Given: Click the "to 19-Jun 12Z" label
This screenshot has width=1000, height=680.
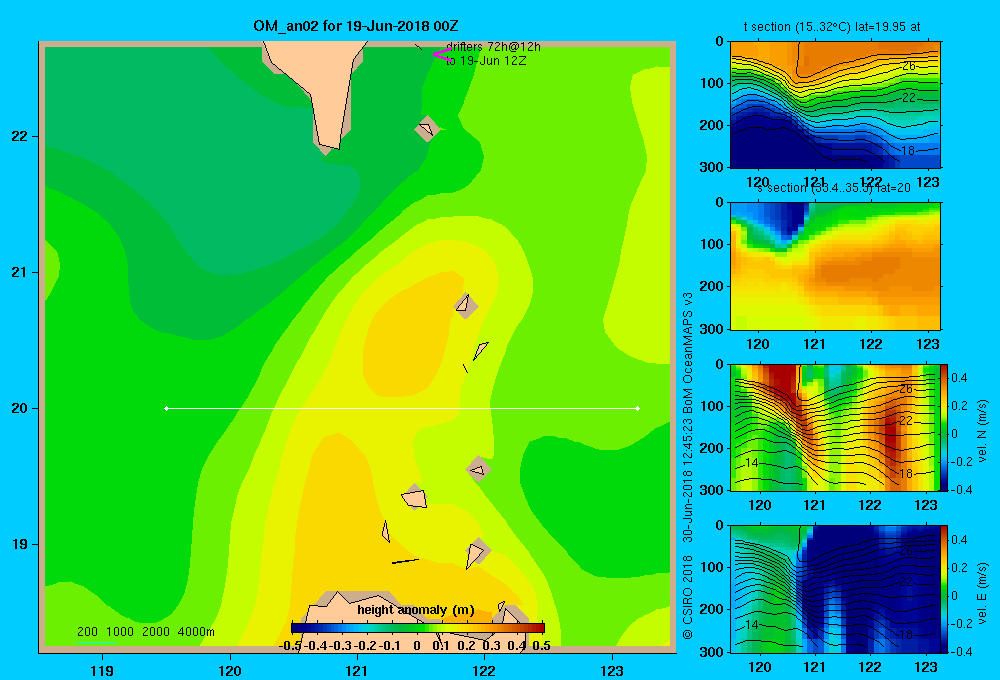Looking at the screenshot, I should coord(486,61).
